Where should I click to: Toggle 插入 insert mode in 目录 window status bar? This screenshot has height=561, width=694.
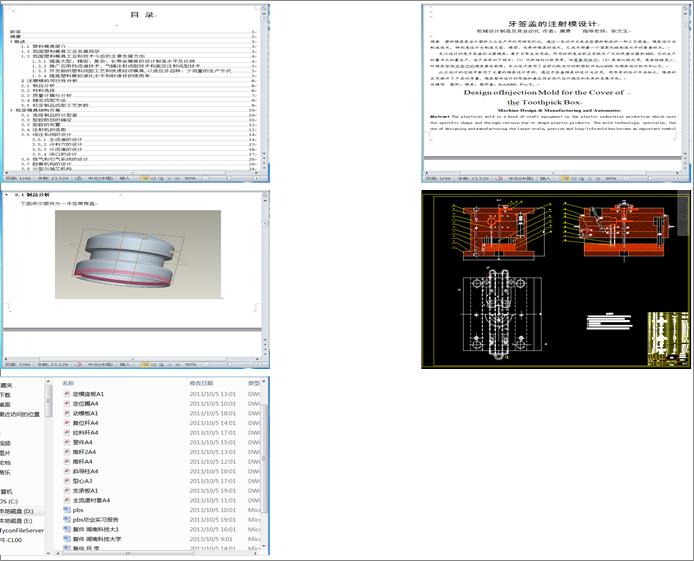(x=125, y=178)
